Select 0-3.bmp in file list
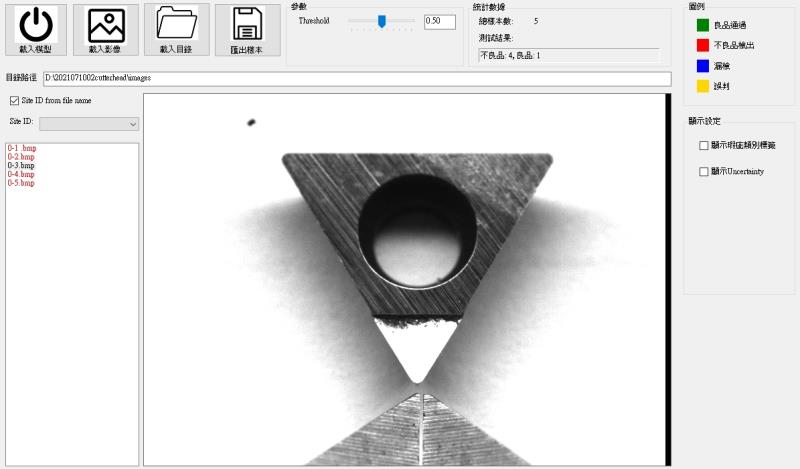The height and width of the screenshot is (469, 800). (x=20, y=166)
